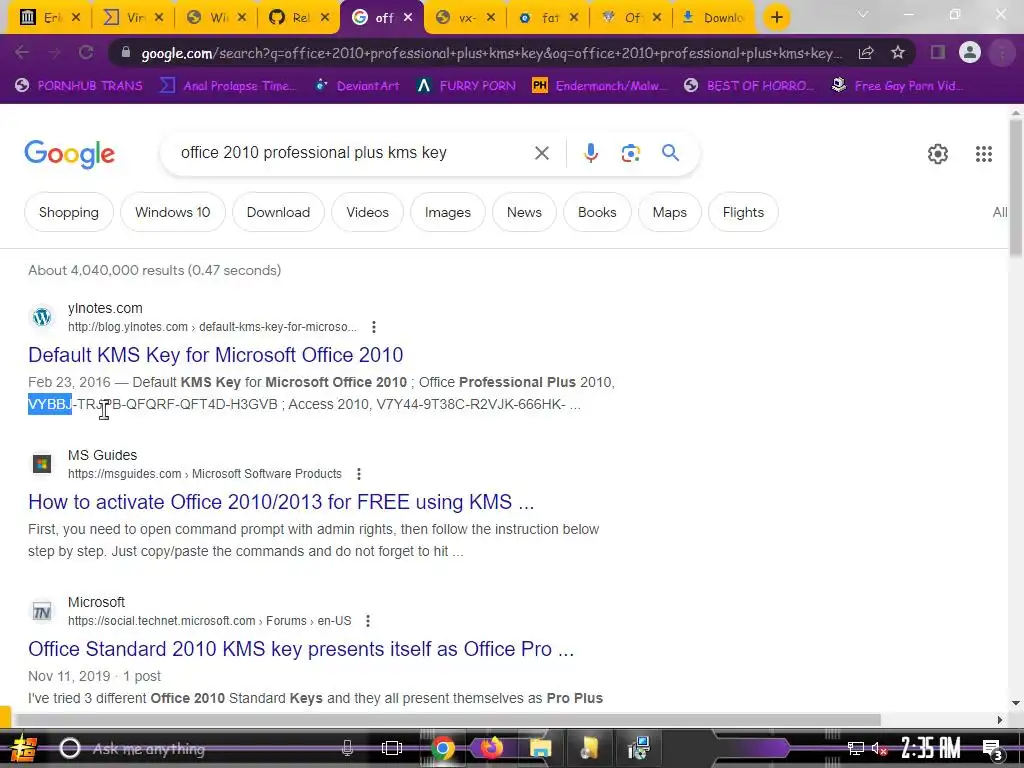Select the Download filter chip

[278, 212]
